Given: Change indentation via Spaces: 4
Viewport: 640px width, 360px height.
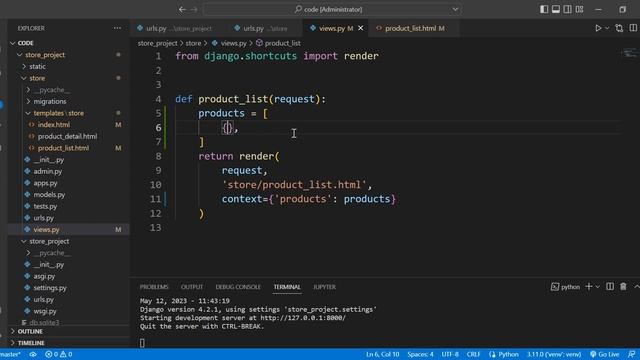Looking at the screenshot, I should [x=420, y=354].
